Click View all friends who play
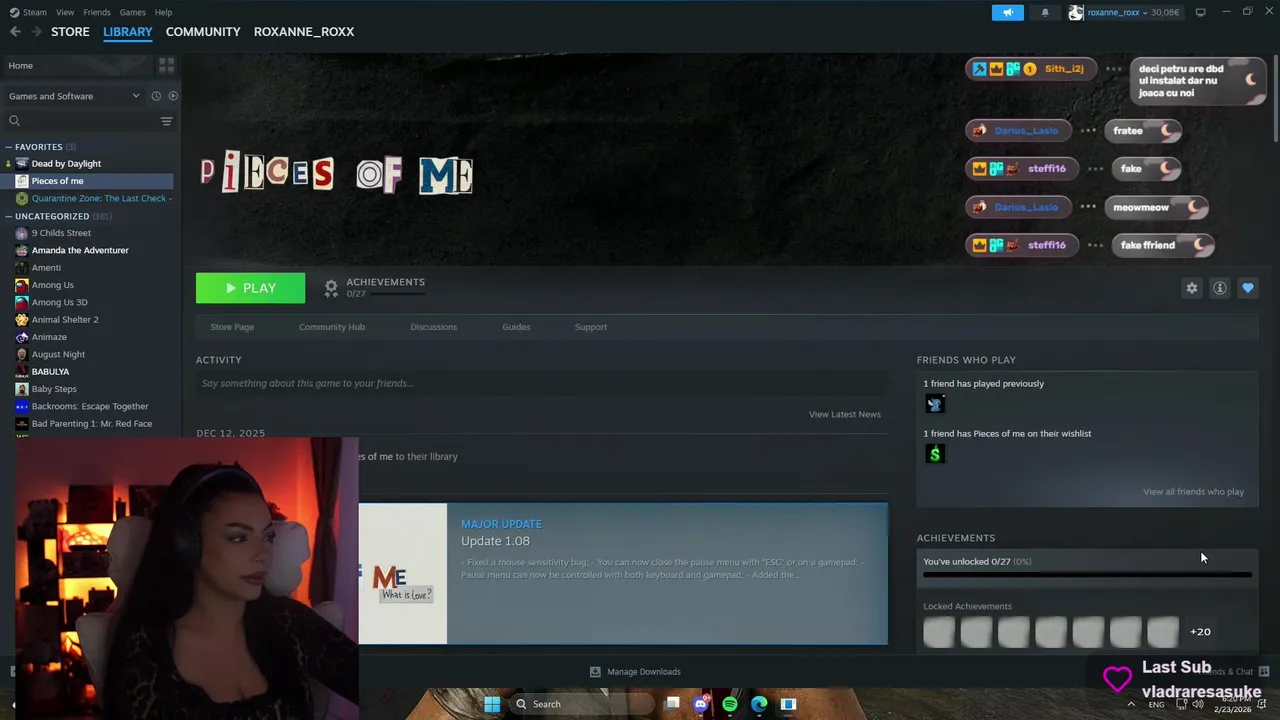Viewport: 1280px width, 720px height. pos(1193,492)
